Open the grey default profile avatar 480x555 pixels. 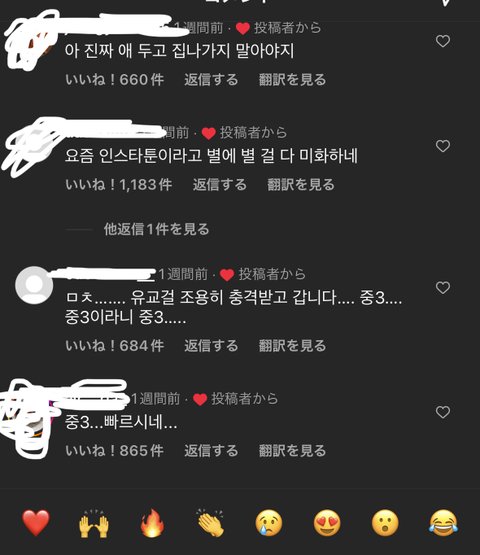(x=34, y=285)
